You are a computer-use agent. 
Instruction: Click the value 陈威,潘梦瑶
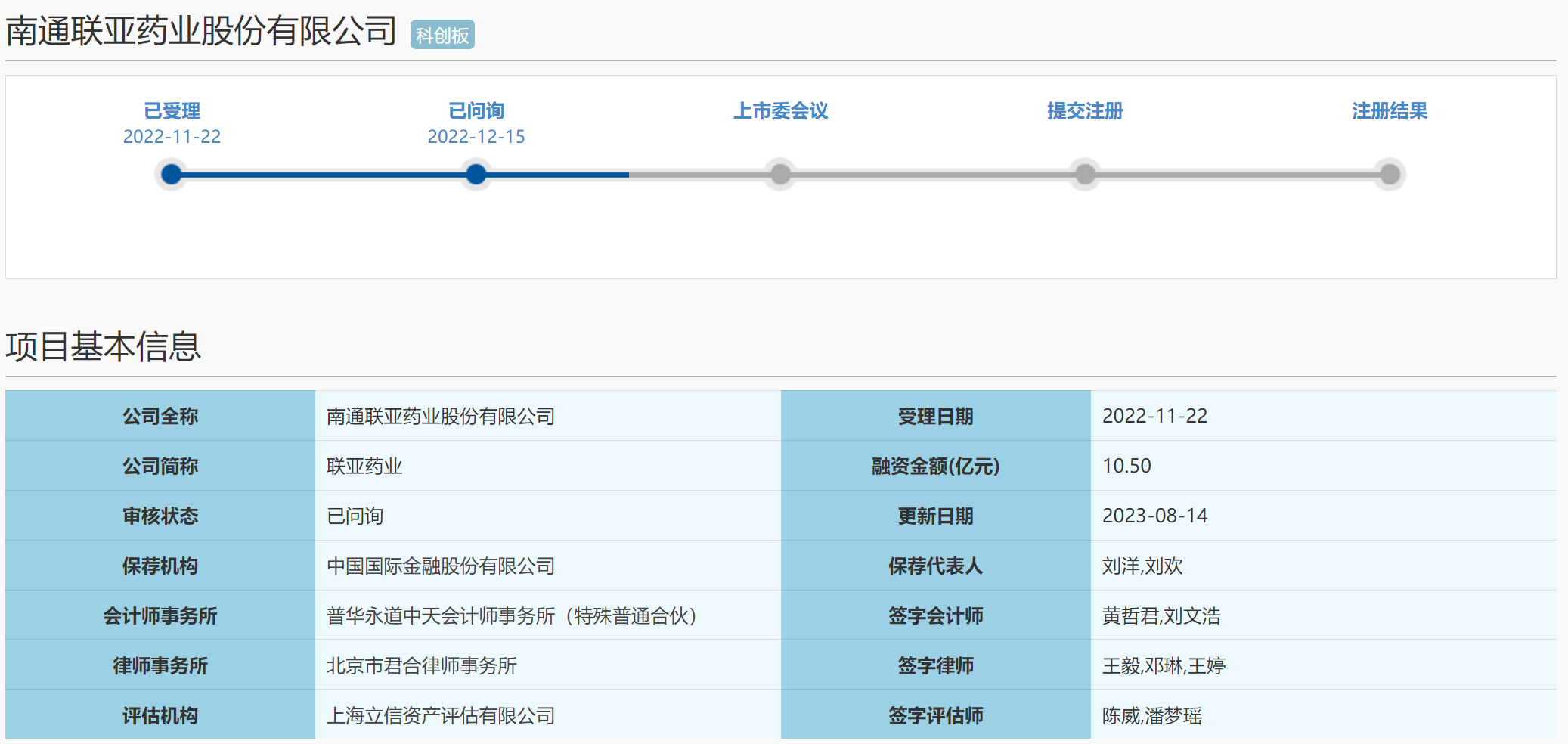(x=1152, y=716)
